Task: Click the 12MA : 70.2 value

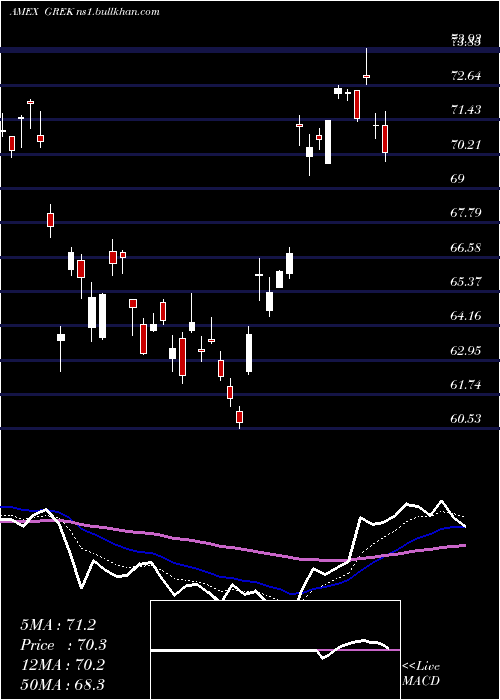Action: pos(62,665)
